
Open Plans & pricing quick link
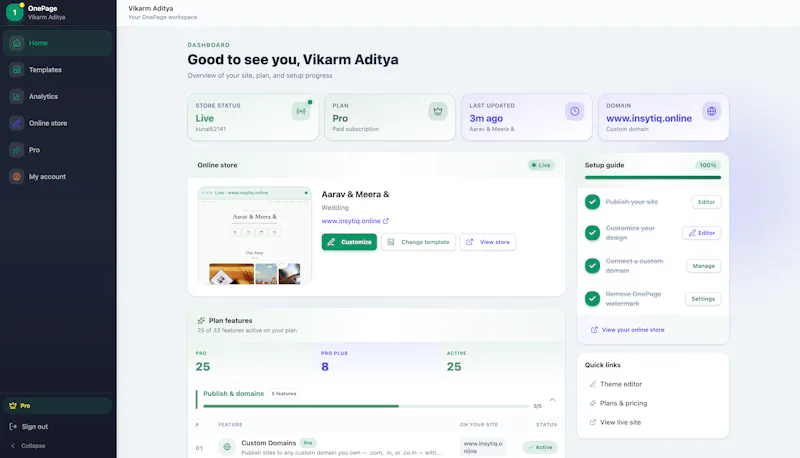623,403
